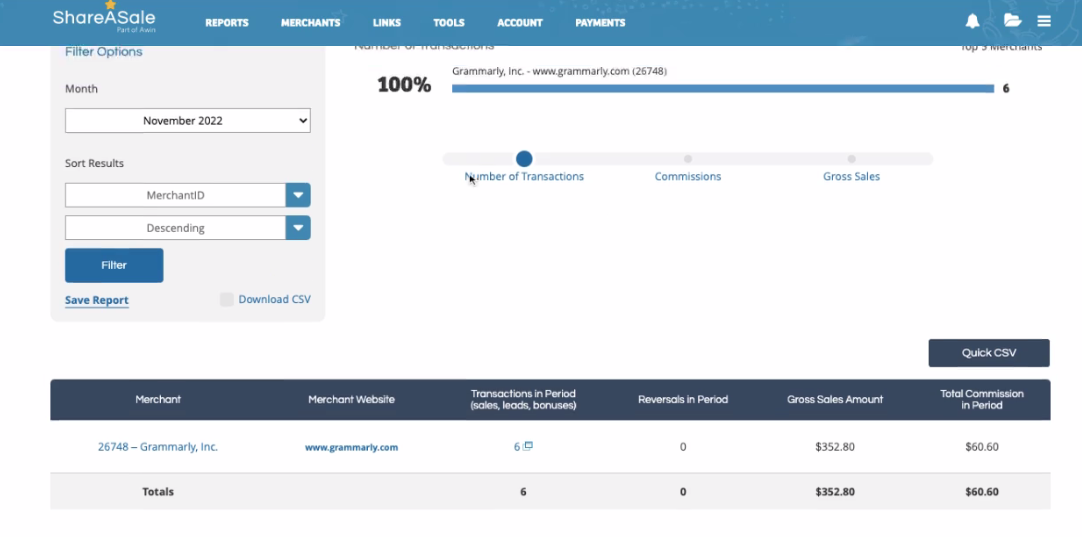Viewport: 1082px width, 537px height.
Task: Open the Month dropdown showing November 2022
Action: click(x=188, y=121)
